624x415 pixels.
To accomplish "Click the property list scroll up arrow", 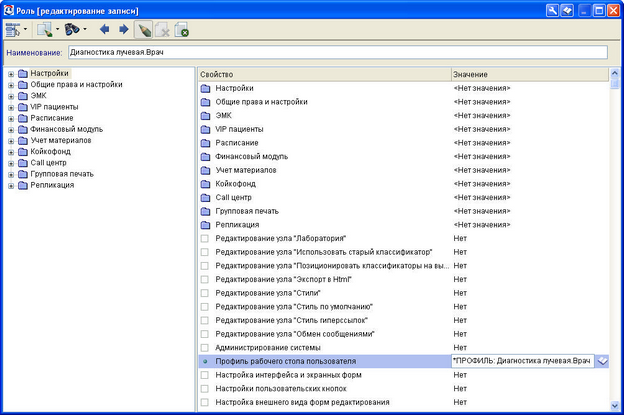I will pos(614,73).
